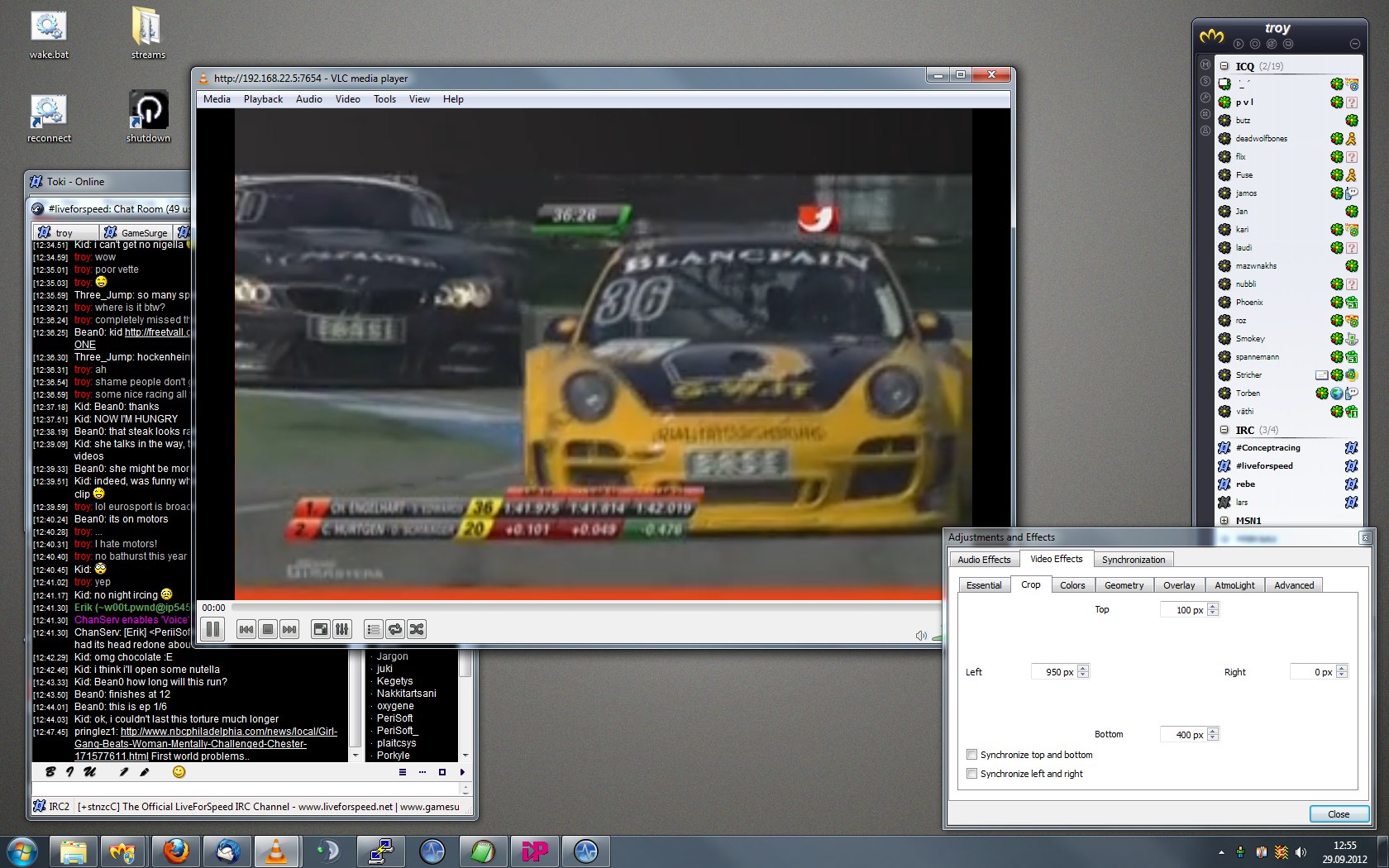Insert a smiley in chat toolbar
This screenshot has width=1389, height=868.
(179, 772)
